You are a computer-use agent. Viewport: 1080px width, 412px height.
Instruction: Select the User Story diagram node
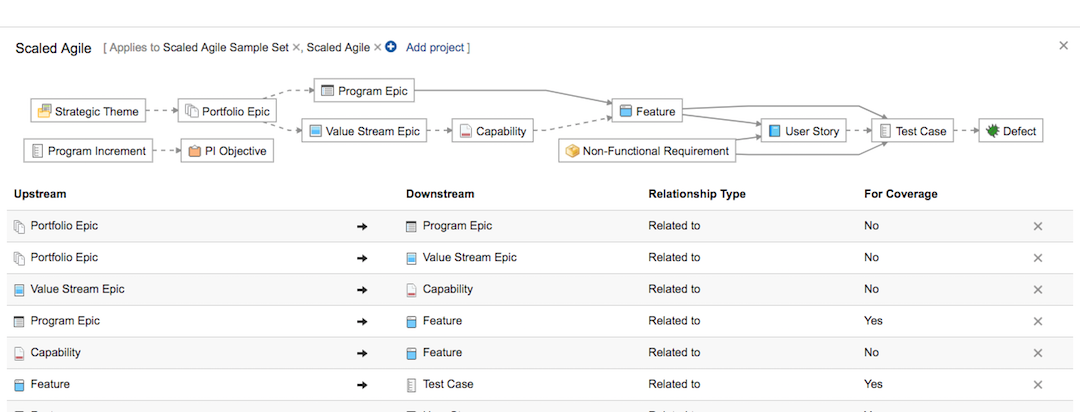(804, 131)
